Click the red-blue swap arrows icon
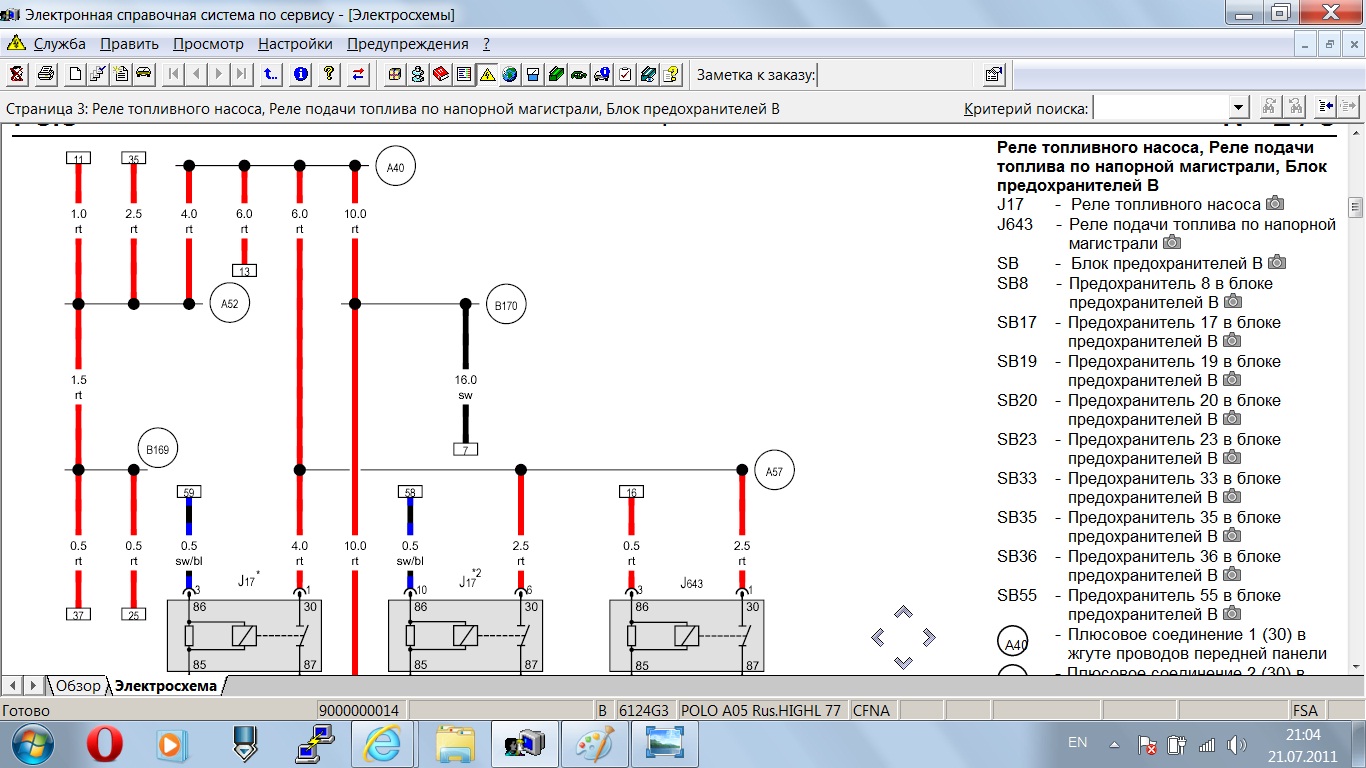 coord(358,74)
